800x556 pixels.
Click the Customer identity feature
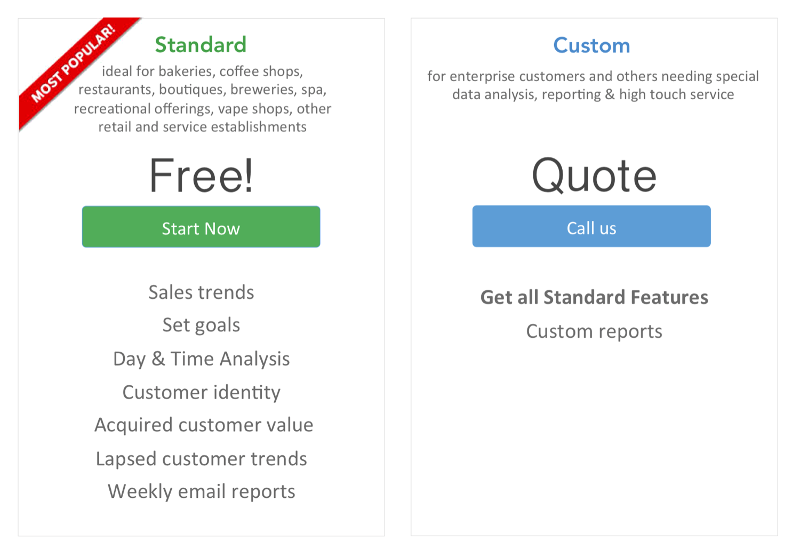point(201,392)
